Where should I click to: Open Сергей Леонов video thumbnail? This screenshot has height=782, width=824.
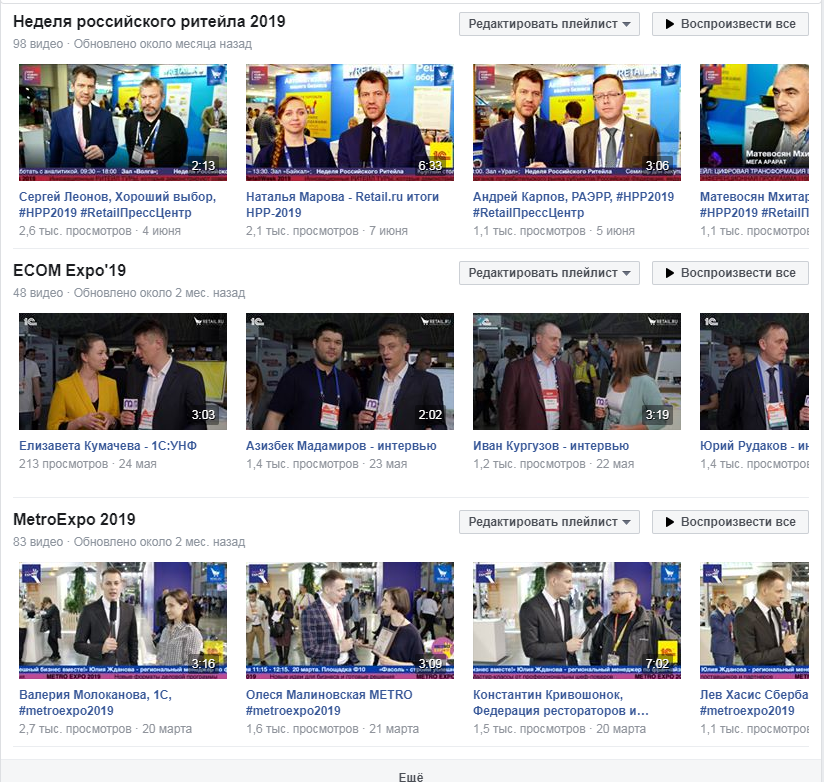tap(123, 122)
